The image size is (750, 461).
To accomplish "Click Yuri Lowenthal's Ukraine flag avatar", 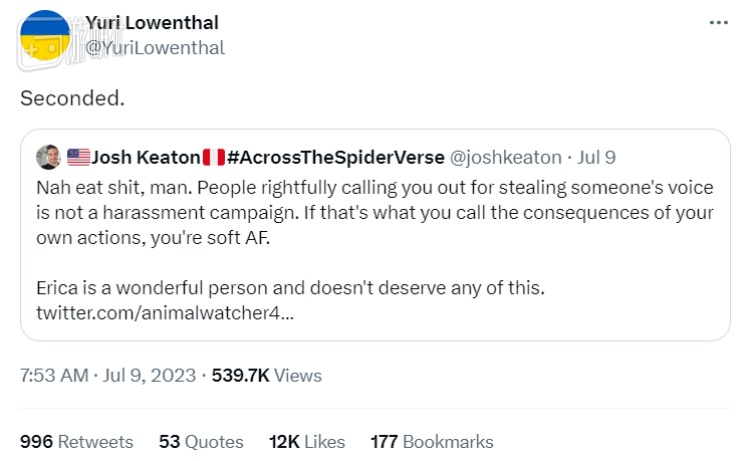I will pyautogui.click(x=45, y=35).
